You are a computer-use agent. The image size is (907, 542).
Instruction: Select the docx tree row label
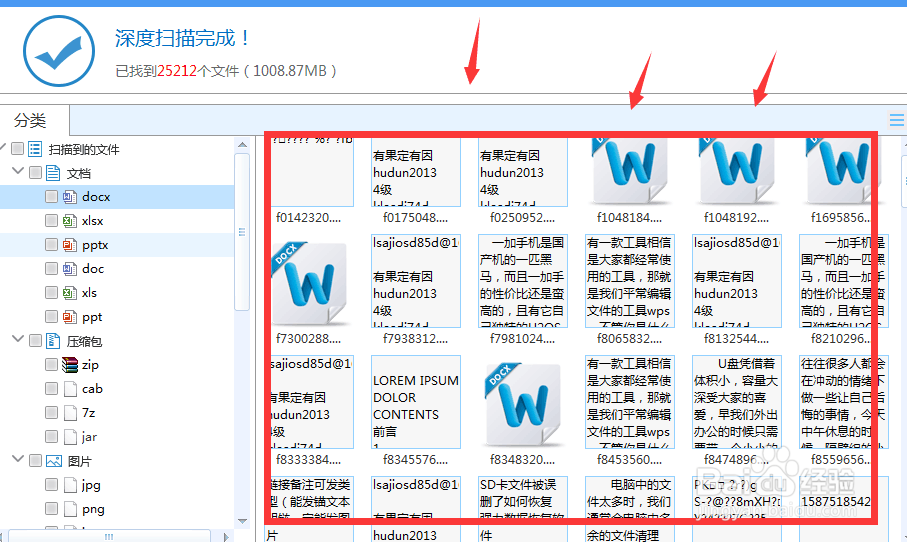point(96,197)
